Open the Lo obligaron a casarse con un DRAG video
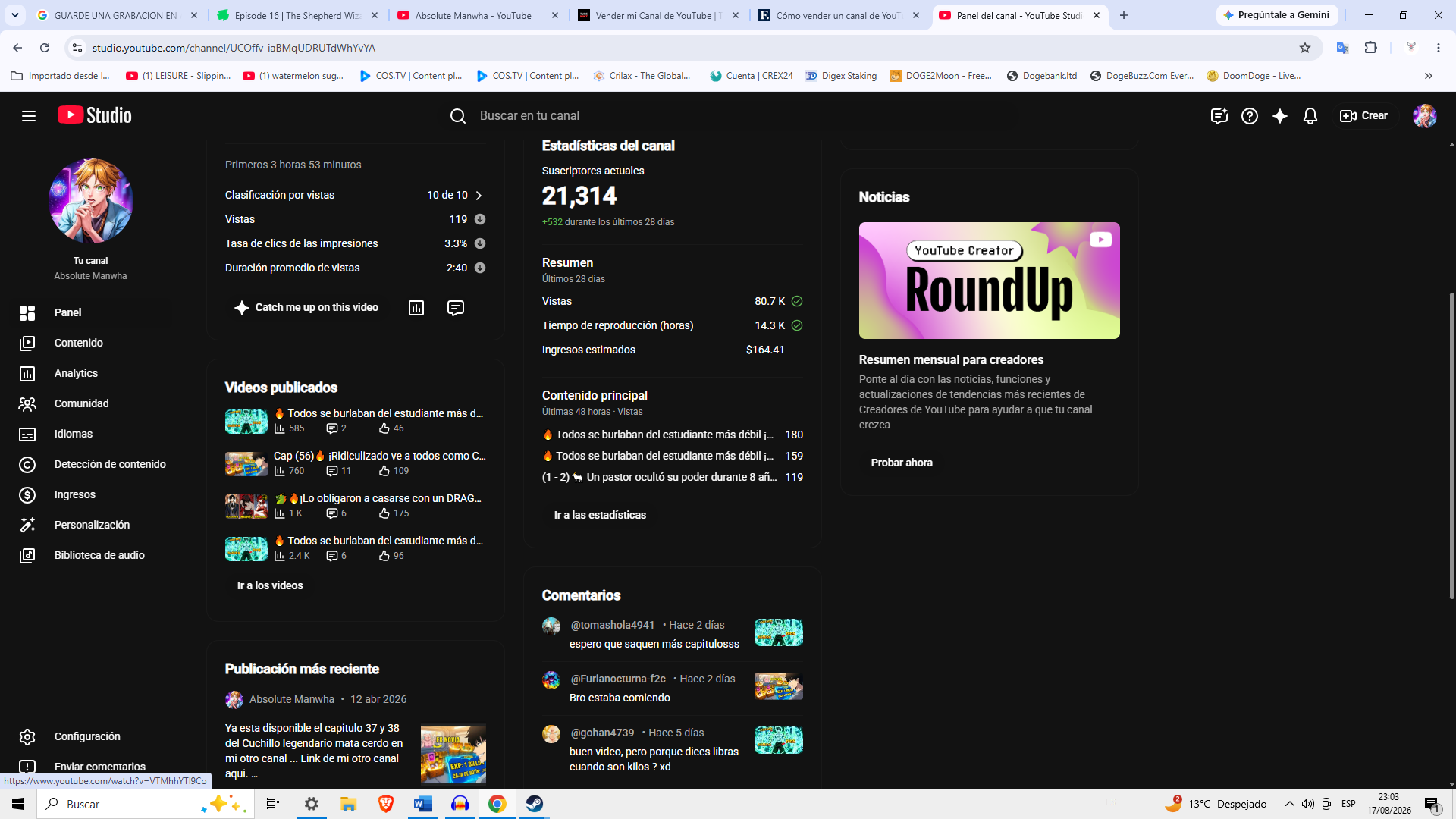This screenshot has width=1456, height=819. 378,498
